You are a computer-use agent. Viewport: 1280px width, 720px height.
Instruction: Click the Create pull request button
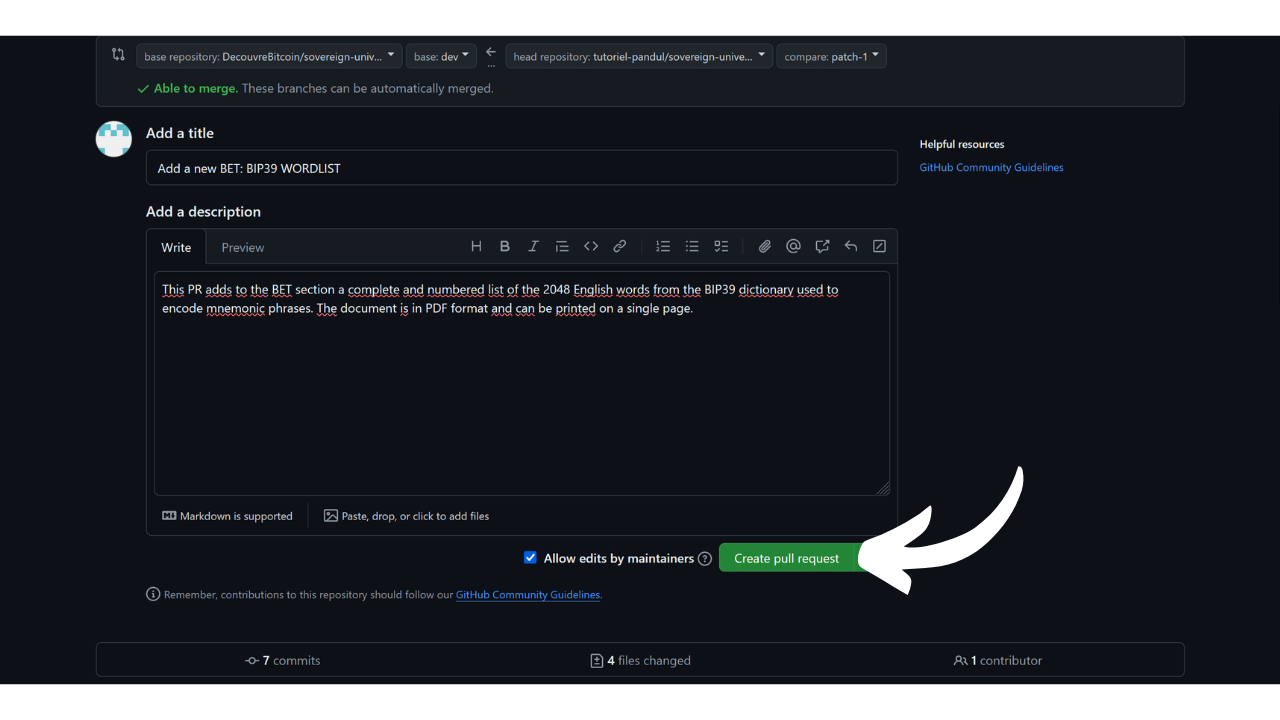(x=786, y=558)
